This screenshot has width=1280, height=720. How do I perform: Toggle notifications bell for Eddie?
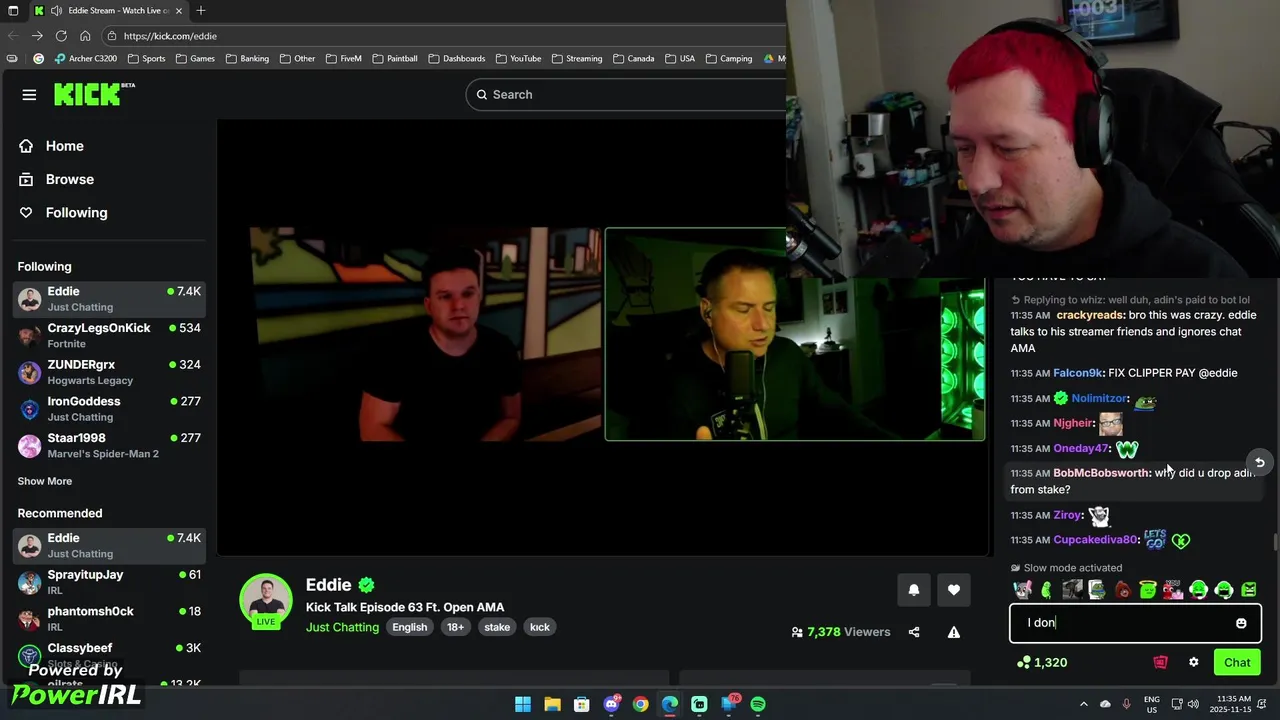coord(913,590)
